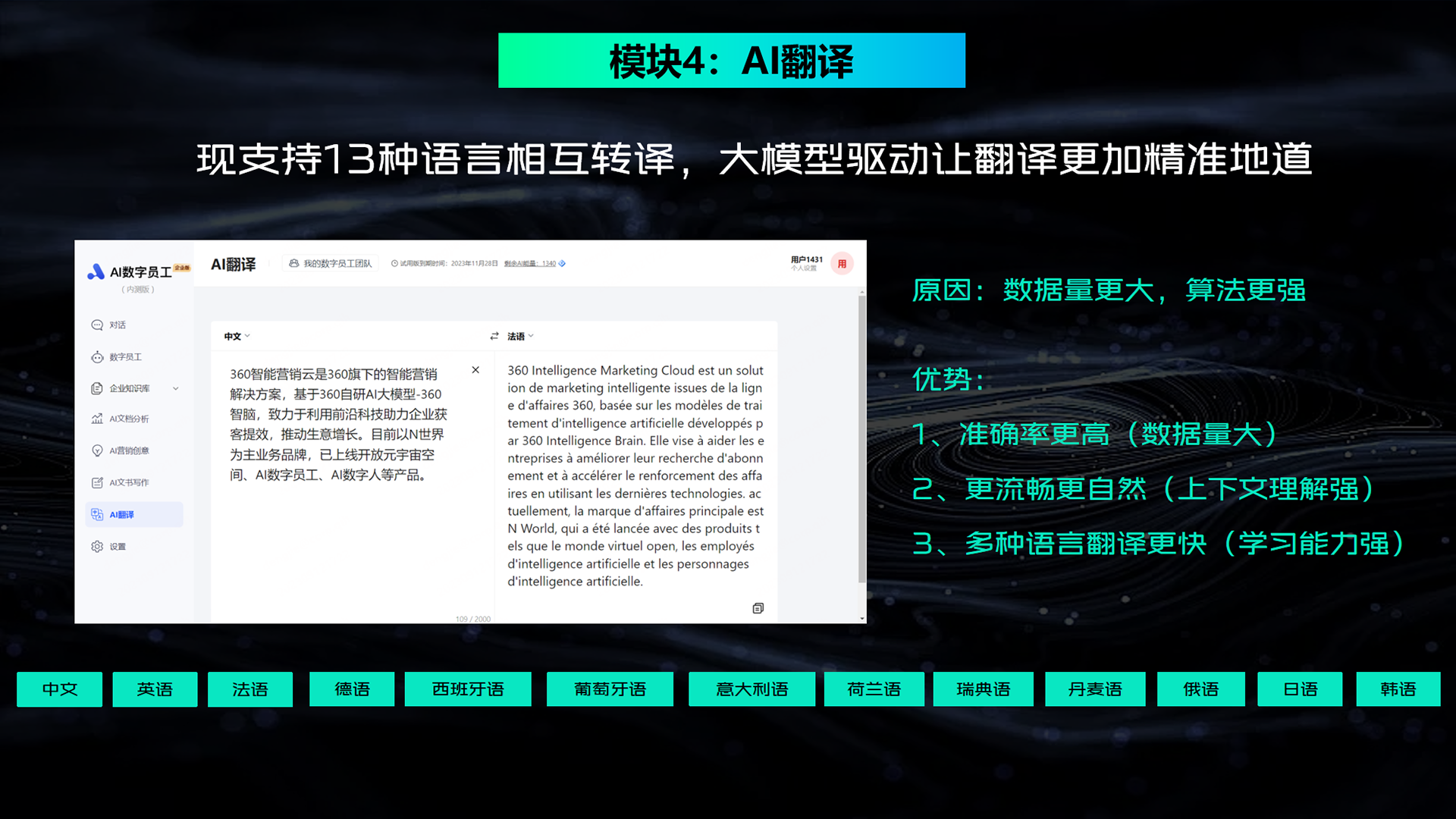Open the 中文 source language dropdown
This screenshot has width=1456, height=819.
(237, 336)
